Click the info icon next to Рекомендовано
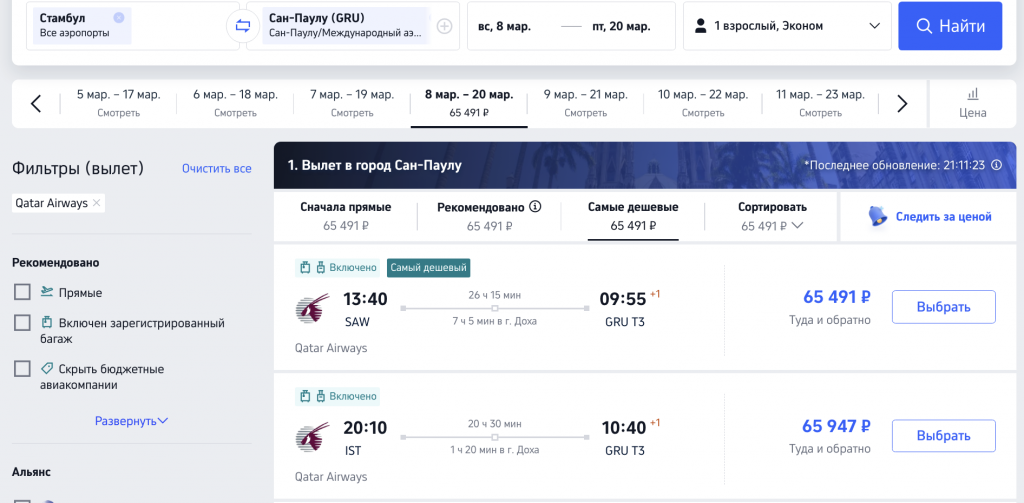 [x=536, y=207]
